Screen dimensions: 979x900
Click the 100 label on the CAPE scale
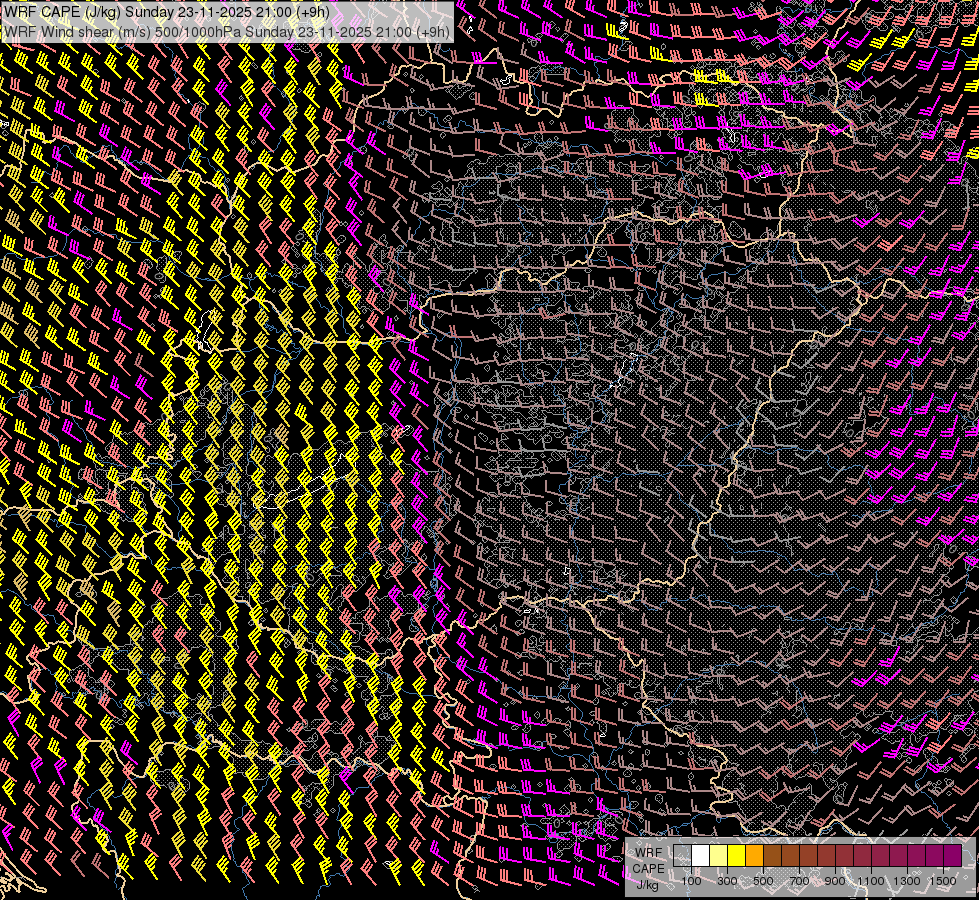691,880
